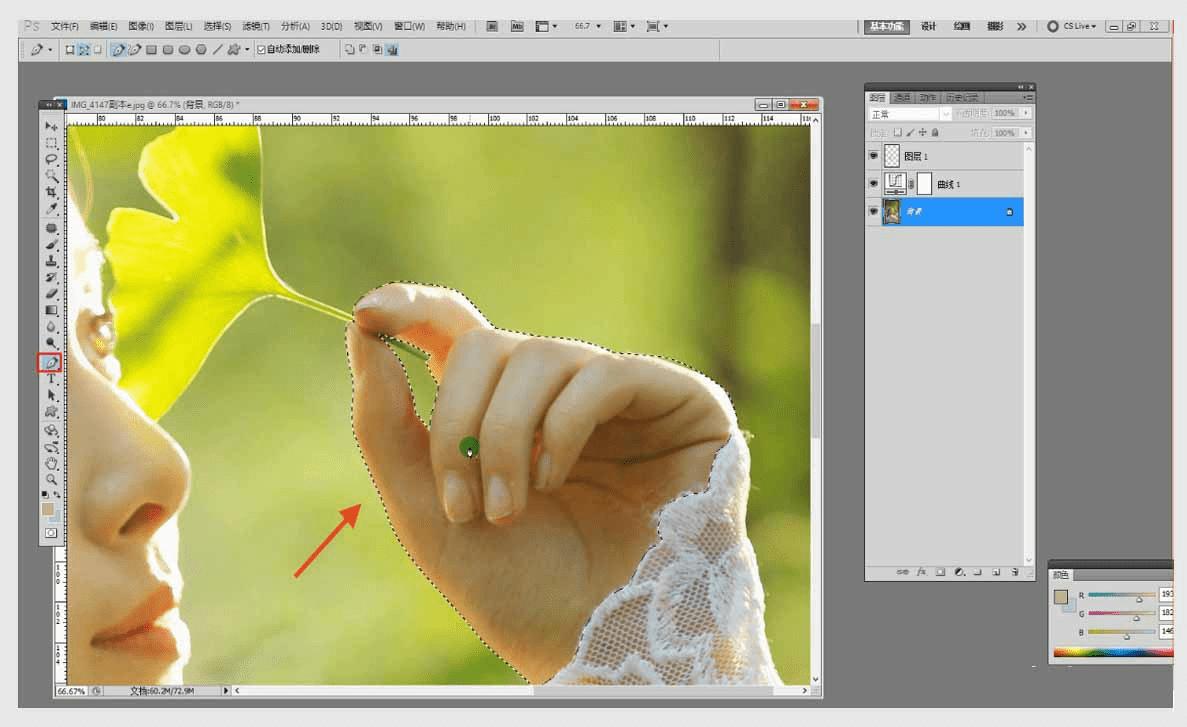Pick the Horizontal Type tool
This screenshot has width=1187, height=727.
[51, 380]
